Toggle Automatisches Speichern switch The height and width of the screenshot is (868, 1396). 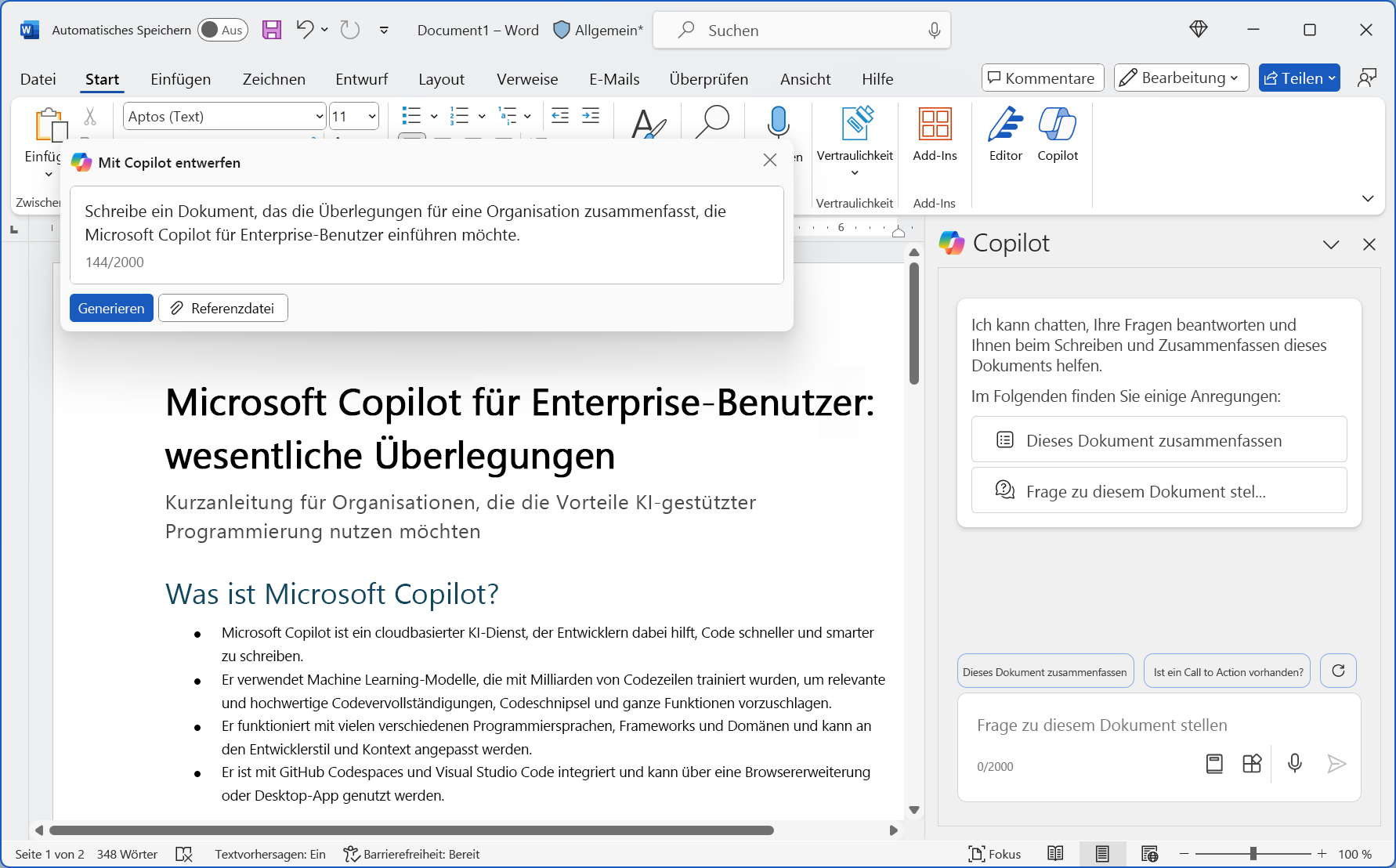pyautogui.click(x=222, y=30)
